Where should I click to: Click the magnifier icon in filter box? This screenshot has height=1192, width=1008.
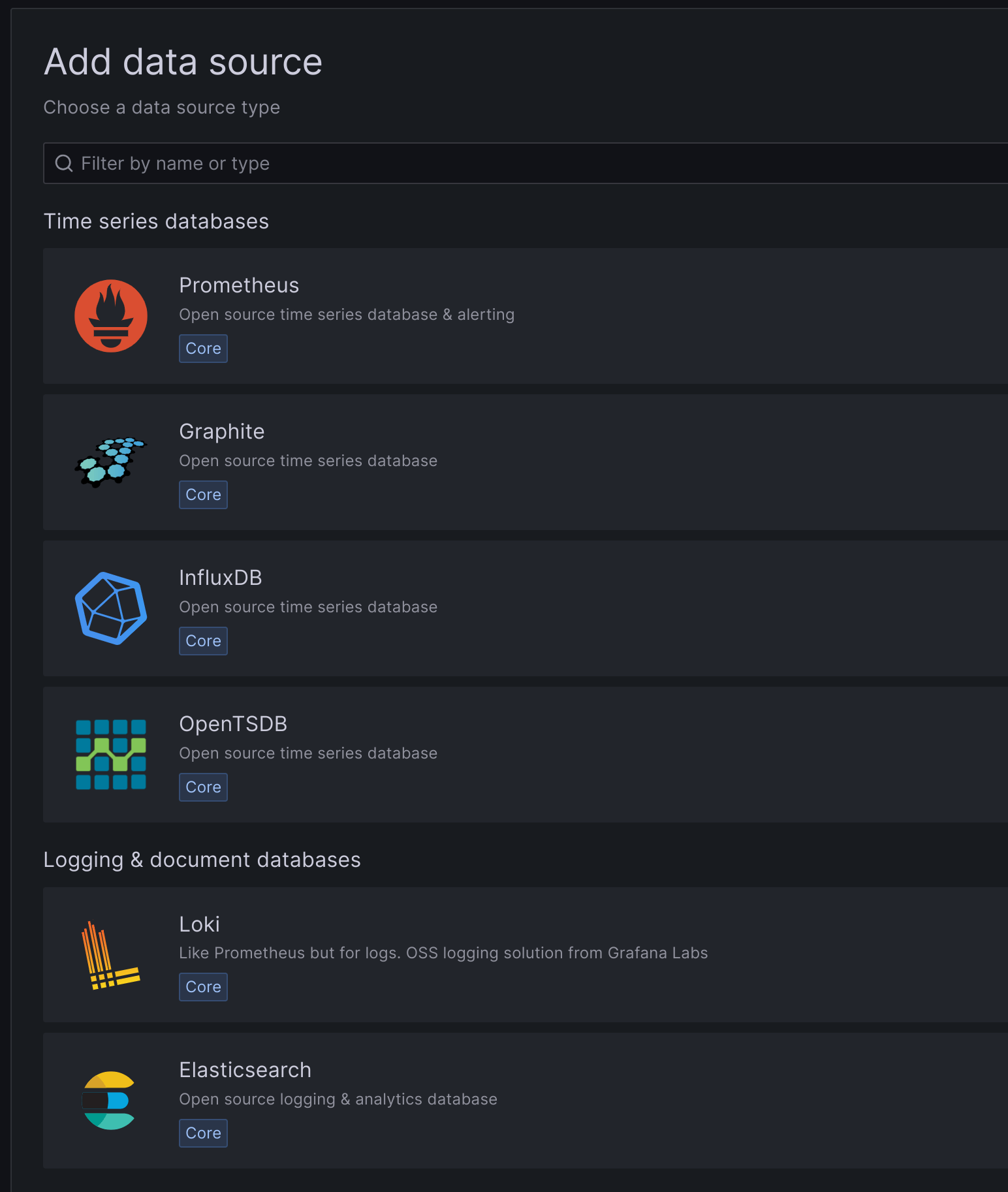[x=63, y=163]
